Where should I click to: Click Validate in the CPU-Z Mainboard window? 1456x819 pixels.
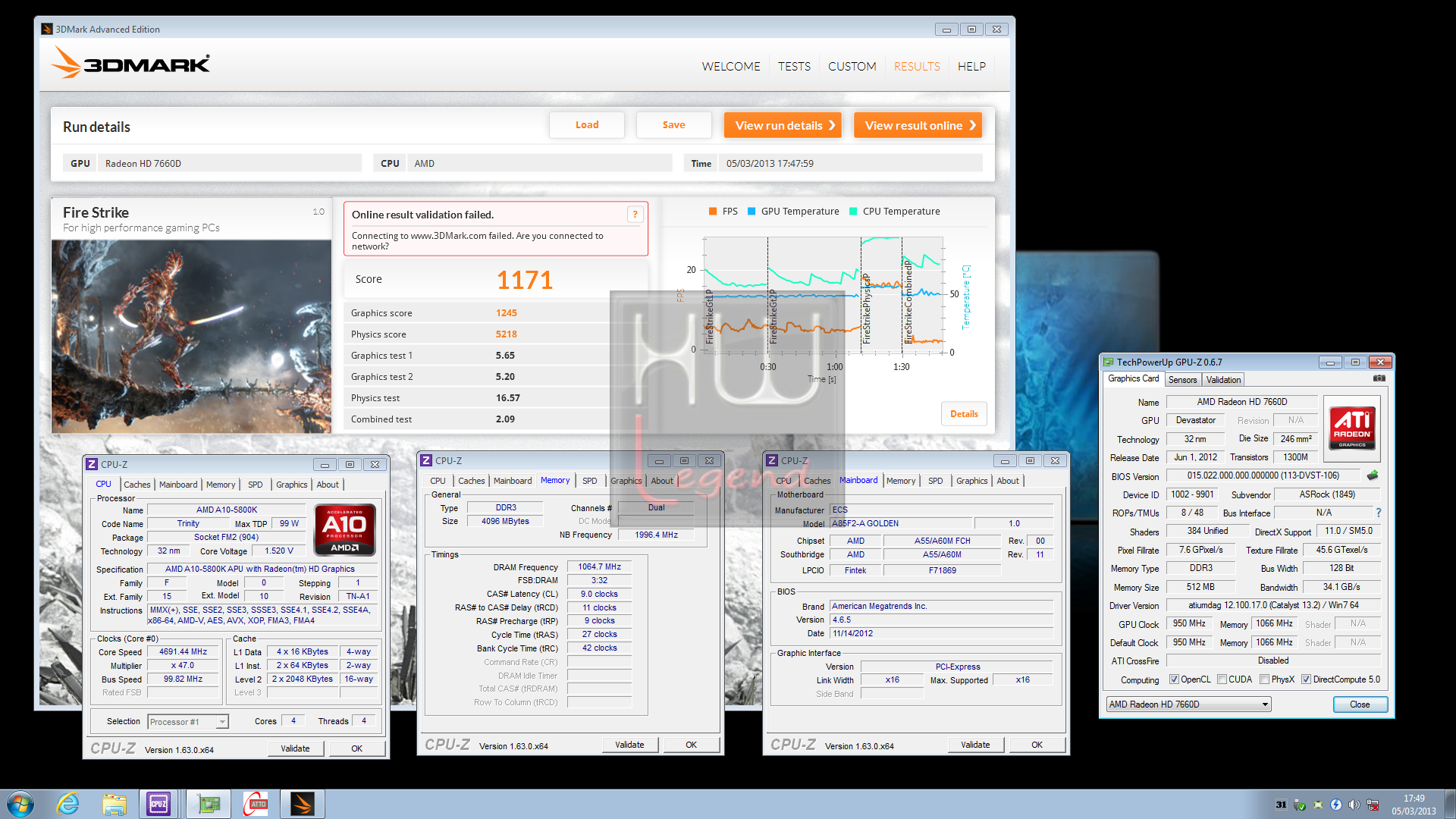tap(975, 745)
